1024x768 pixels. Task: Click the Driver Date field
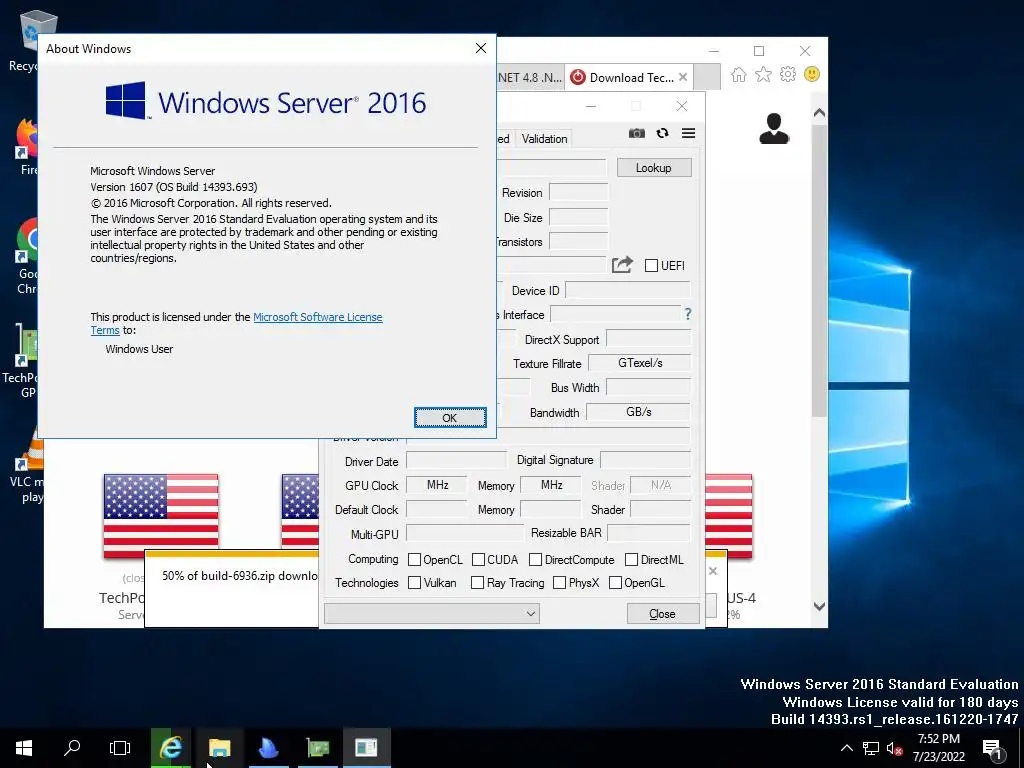point(456,460)
